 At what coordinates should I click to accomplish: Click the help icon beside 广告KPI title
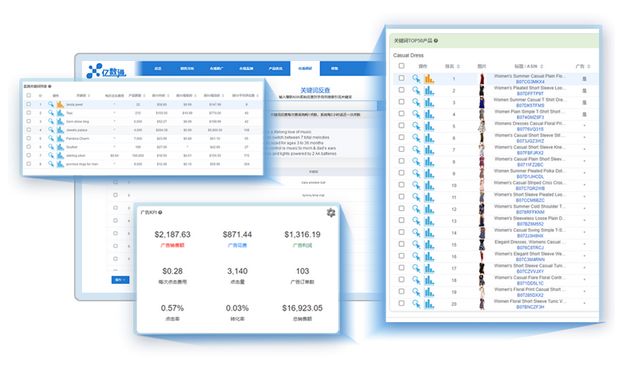click(x=160, y=212)
